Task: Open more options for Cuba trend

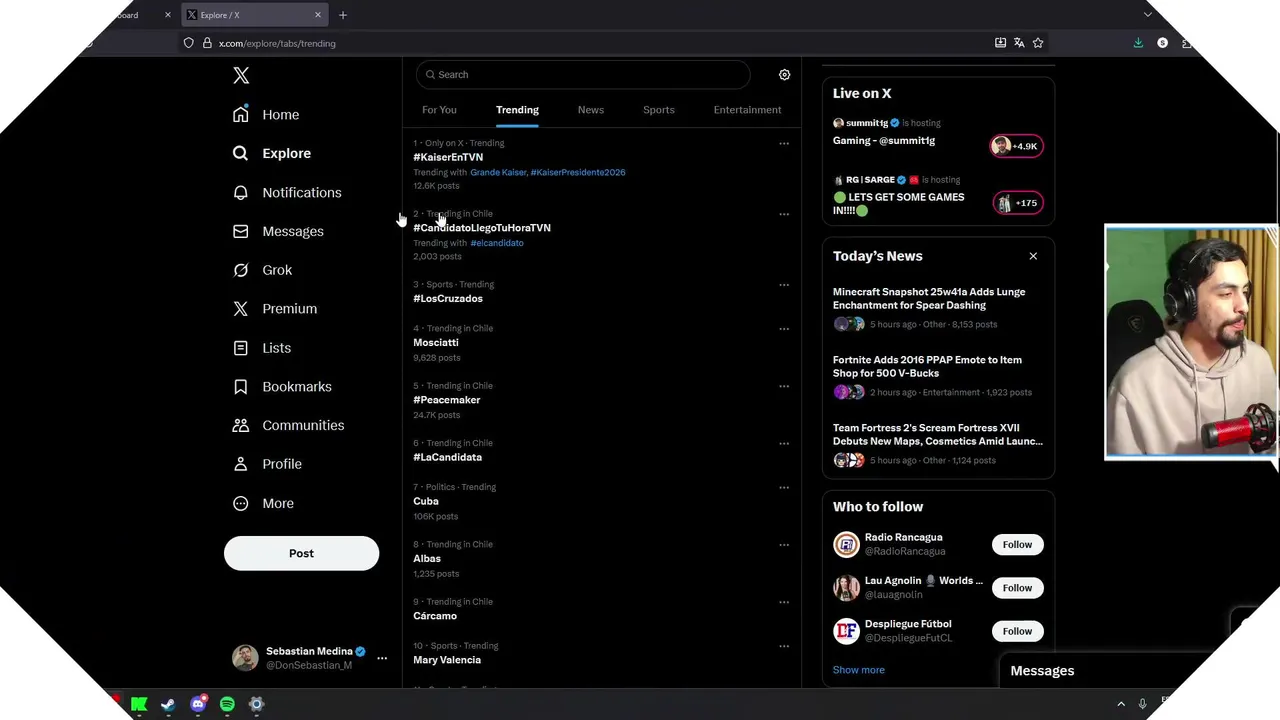Action: coord(784,488)
